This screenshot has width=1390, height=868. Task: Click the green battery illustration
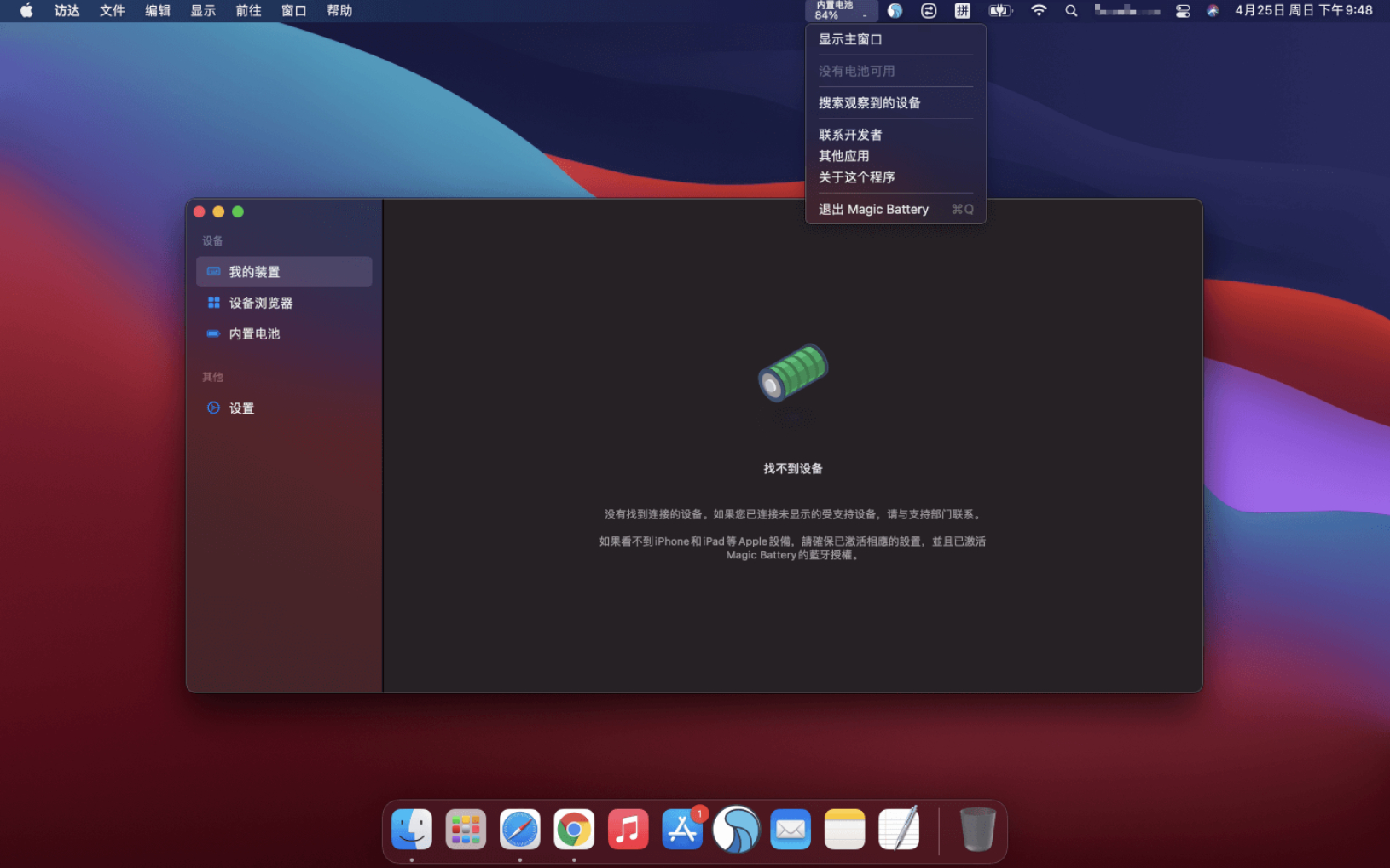(792, 373)
